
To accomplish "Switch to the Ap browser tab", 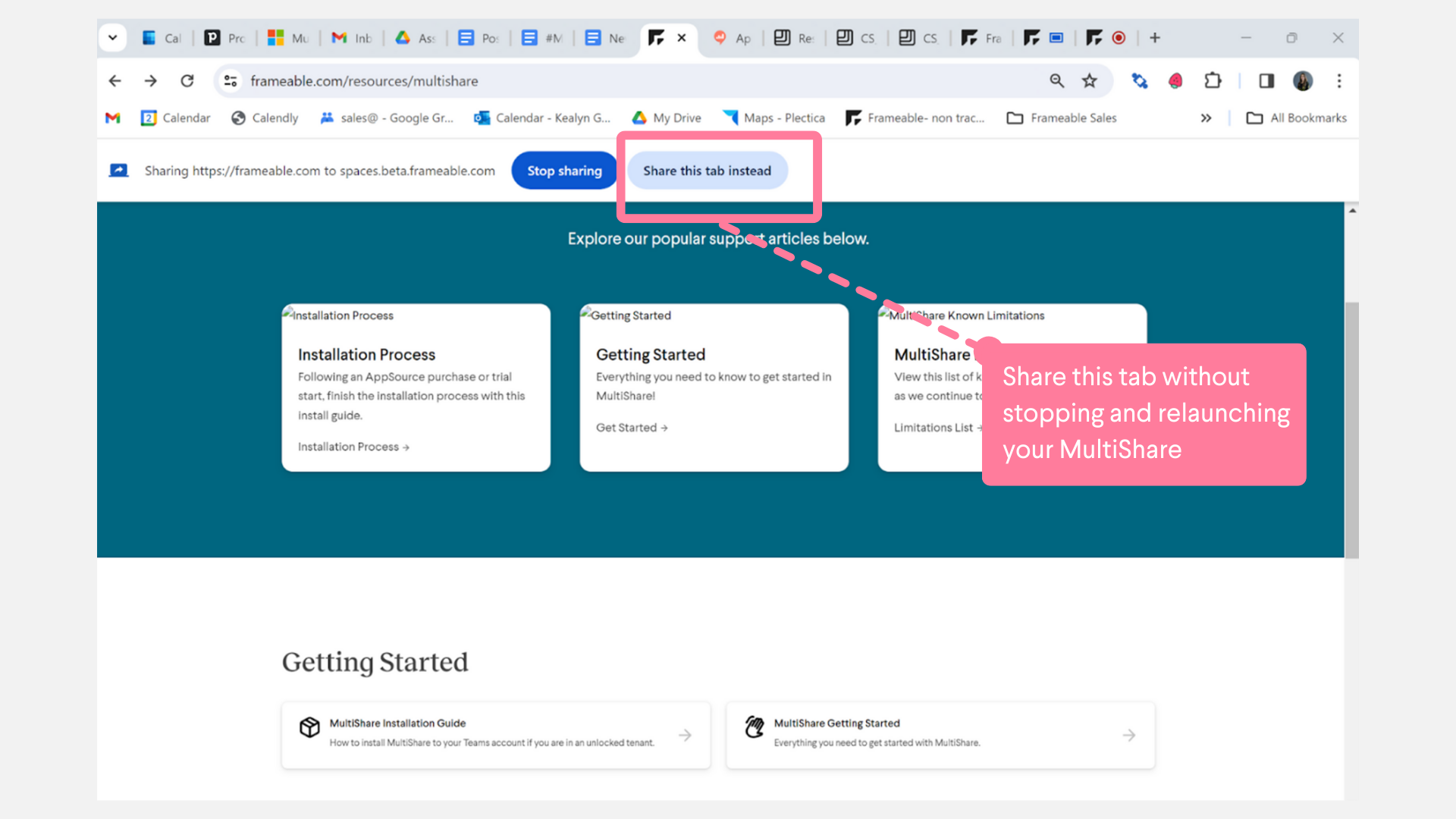I will 732,38.
